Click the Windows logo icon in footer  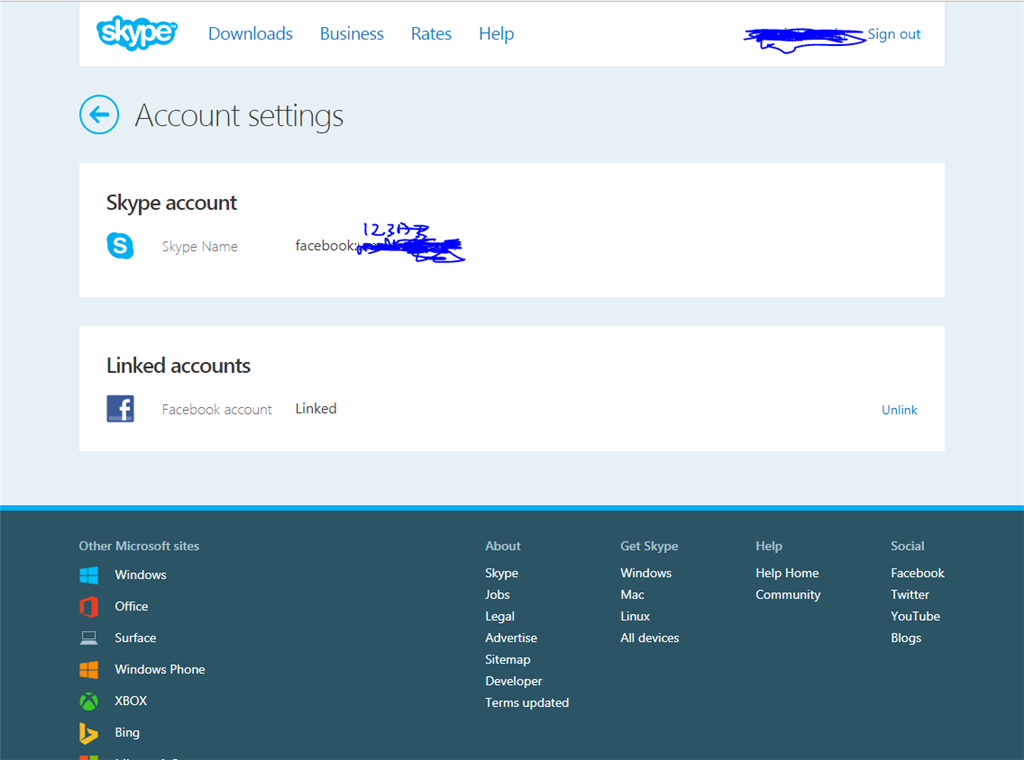click(x=89, y=575)
